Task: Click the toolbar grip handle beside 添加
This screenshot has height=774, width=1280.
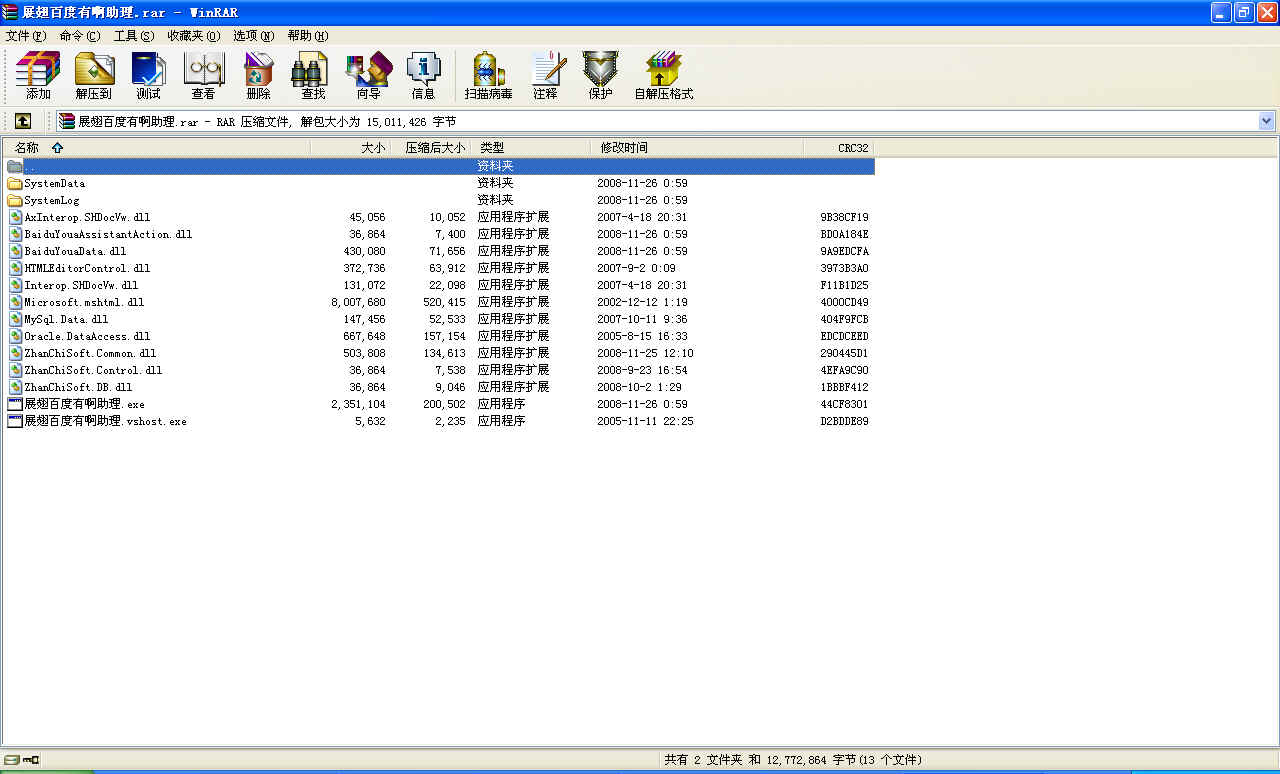Action: [x=7, y=76]
